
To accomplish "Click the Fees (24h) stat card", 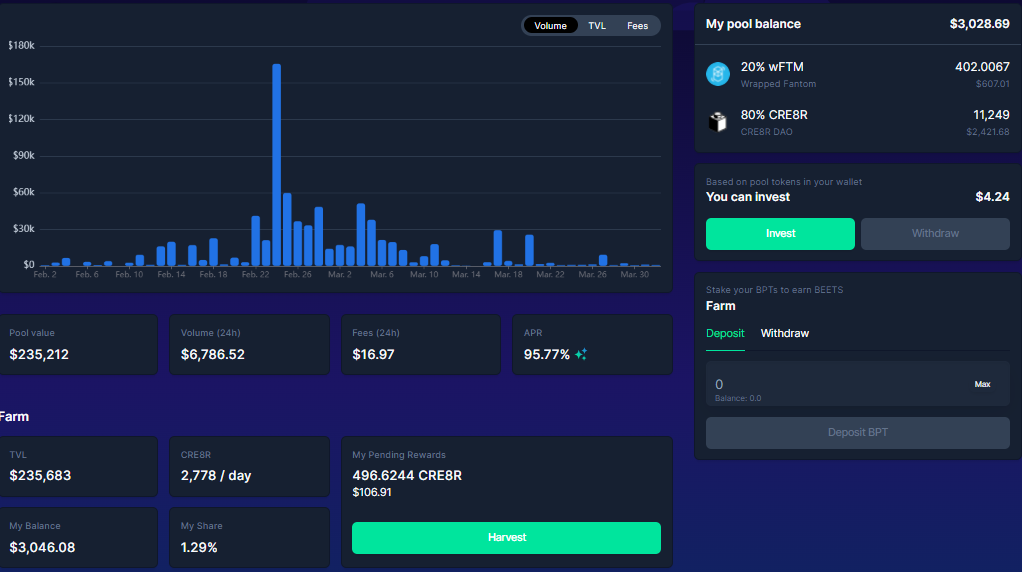I will [420, 345].
